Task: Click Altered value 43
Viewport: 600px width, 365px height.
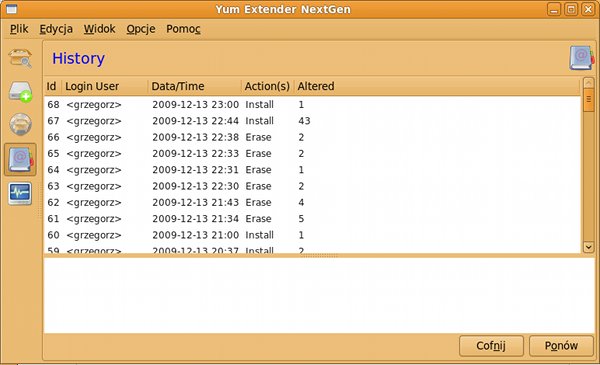Action: 304,121
